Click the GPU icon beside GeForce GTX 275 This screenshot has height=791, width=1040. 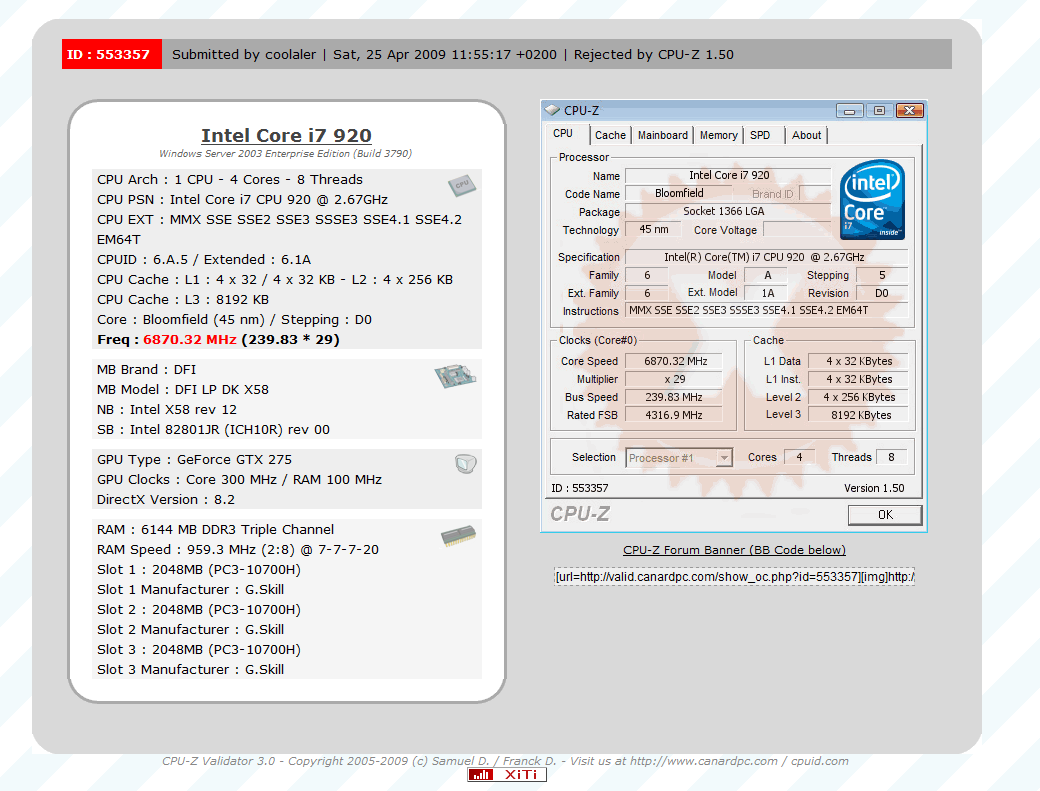(x=464, y=463)
